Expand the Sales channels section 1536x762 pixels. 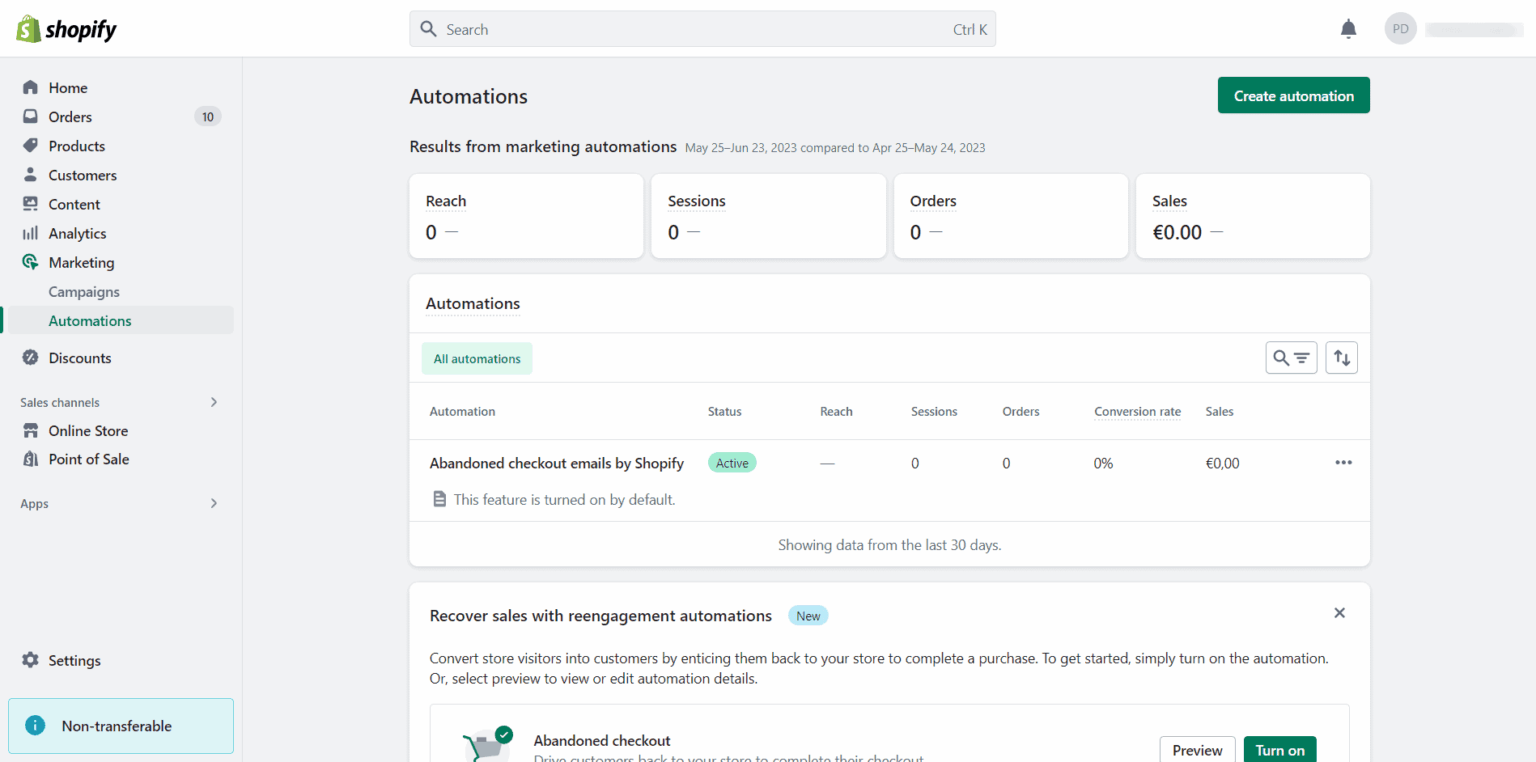pyautogui.click(x=213, y=402)
